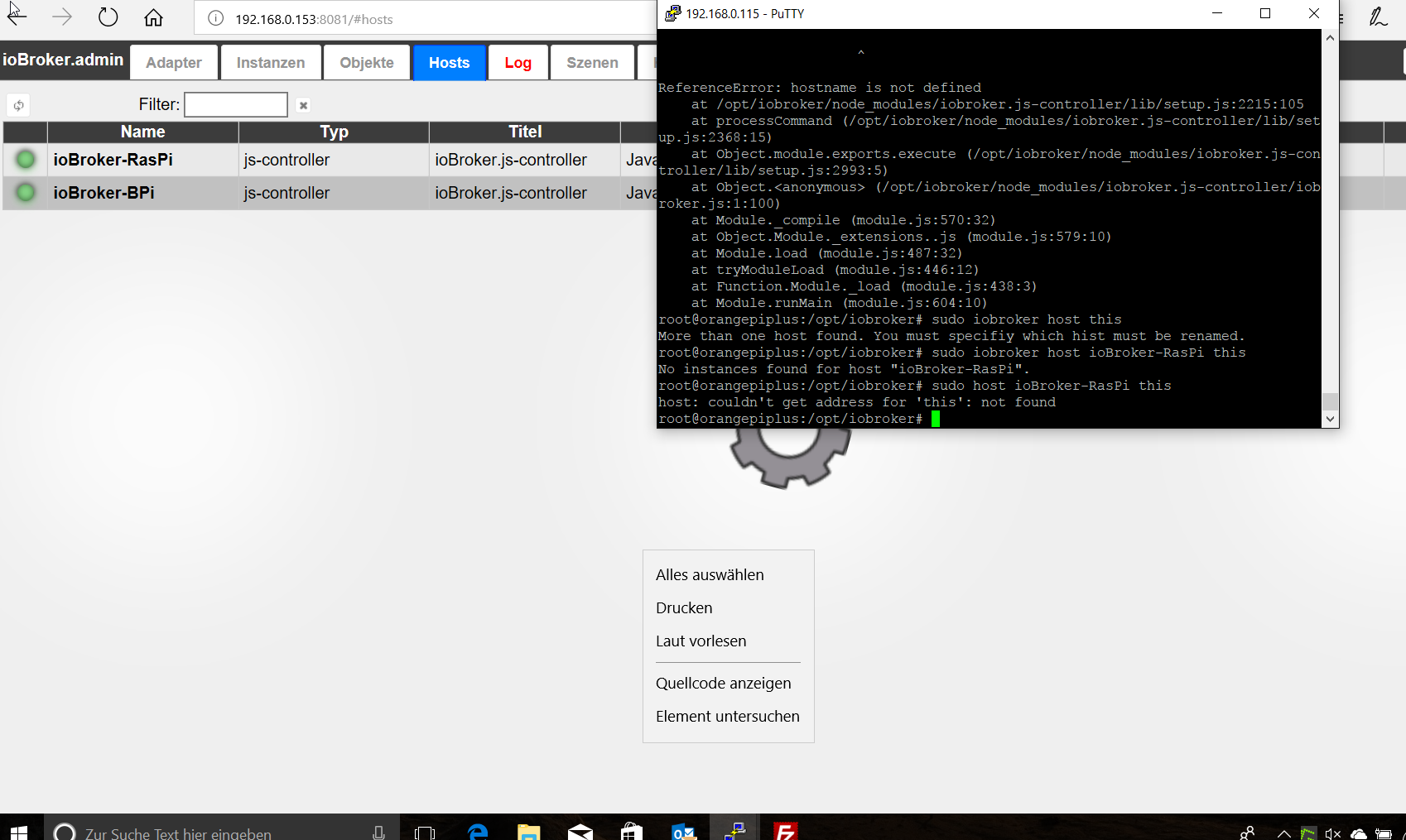The width and height of the screenshot is (1406, 840).
Task: Select the ioBroker-RasPi host row
Action: (330, 160)
